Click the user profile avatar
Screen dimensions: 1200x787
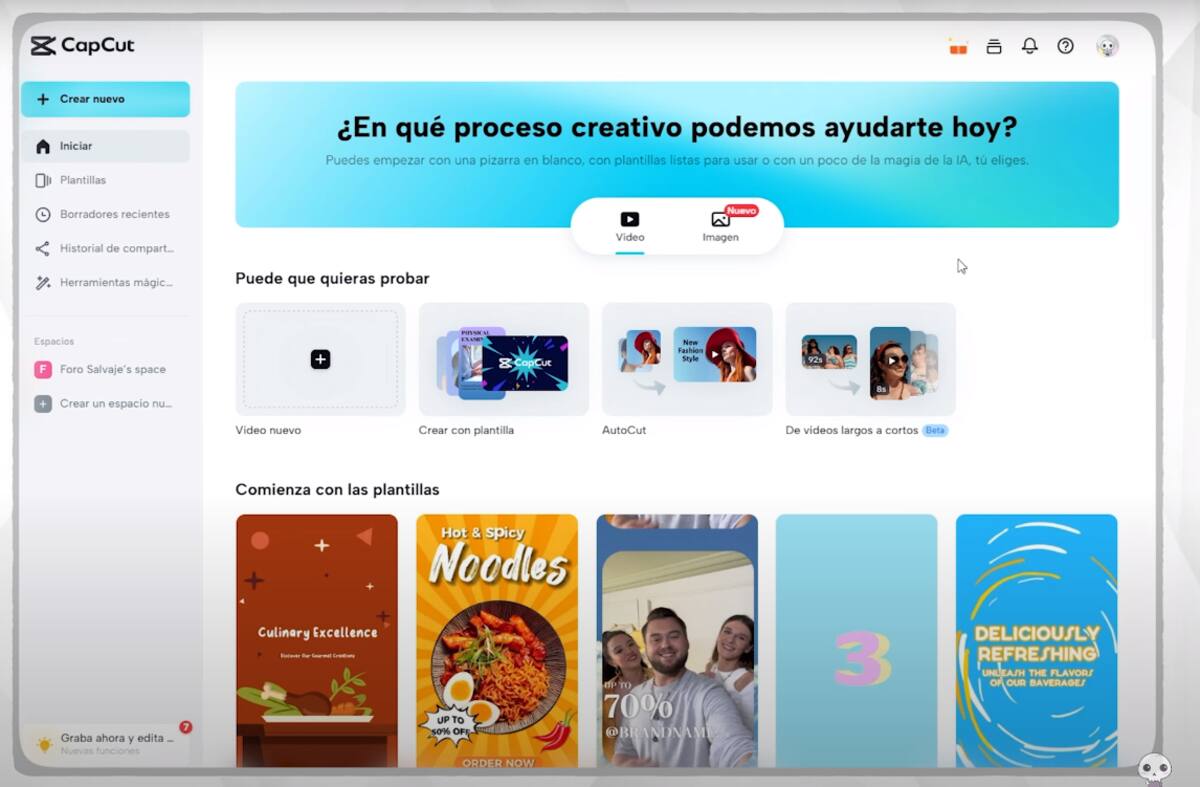1107,46
